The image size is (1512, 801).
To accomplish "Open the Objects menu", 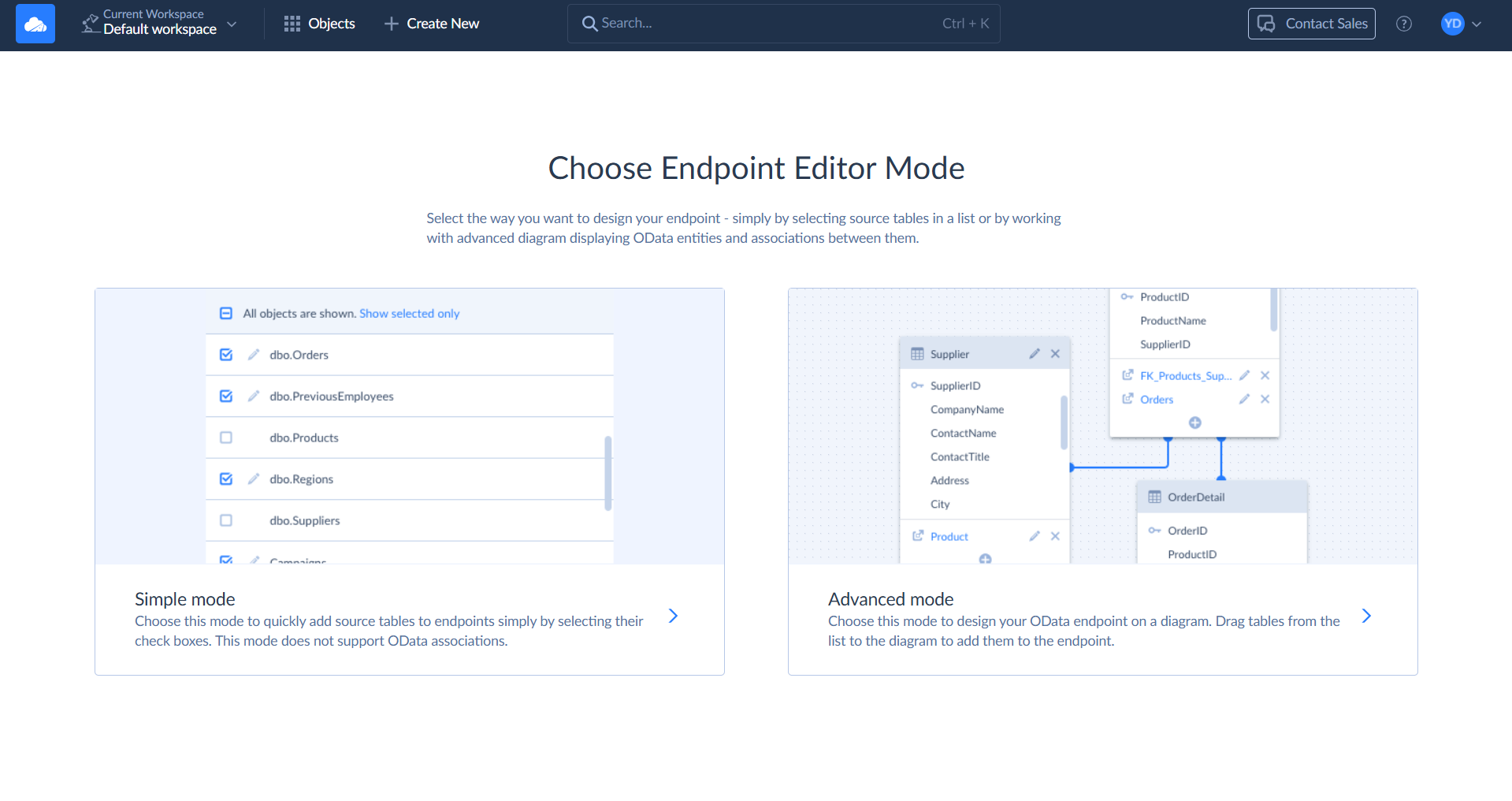I will [319, 24].
